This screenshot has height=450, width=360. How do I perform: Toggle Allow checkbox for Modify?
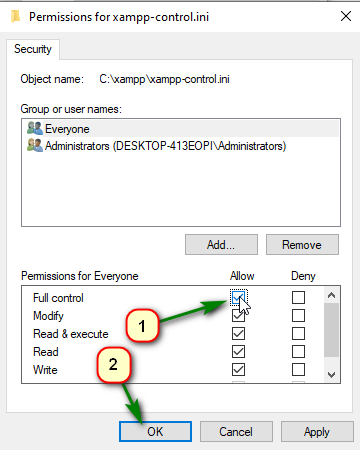coord(238,315)
